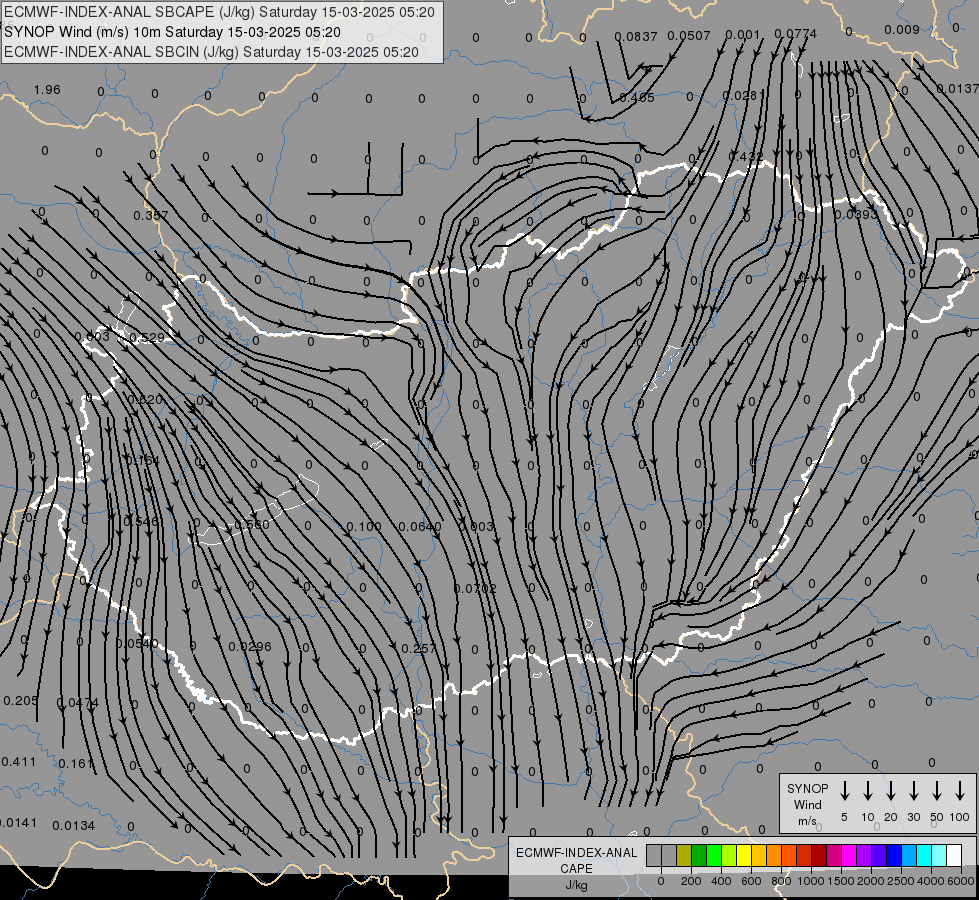The height and width of the screenshot is (900, 979).
Task: Click the 0.432 value on the map
Action: pyautogui.click(x=746, y=156)
